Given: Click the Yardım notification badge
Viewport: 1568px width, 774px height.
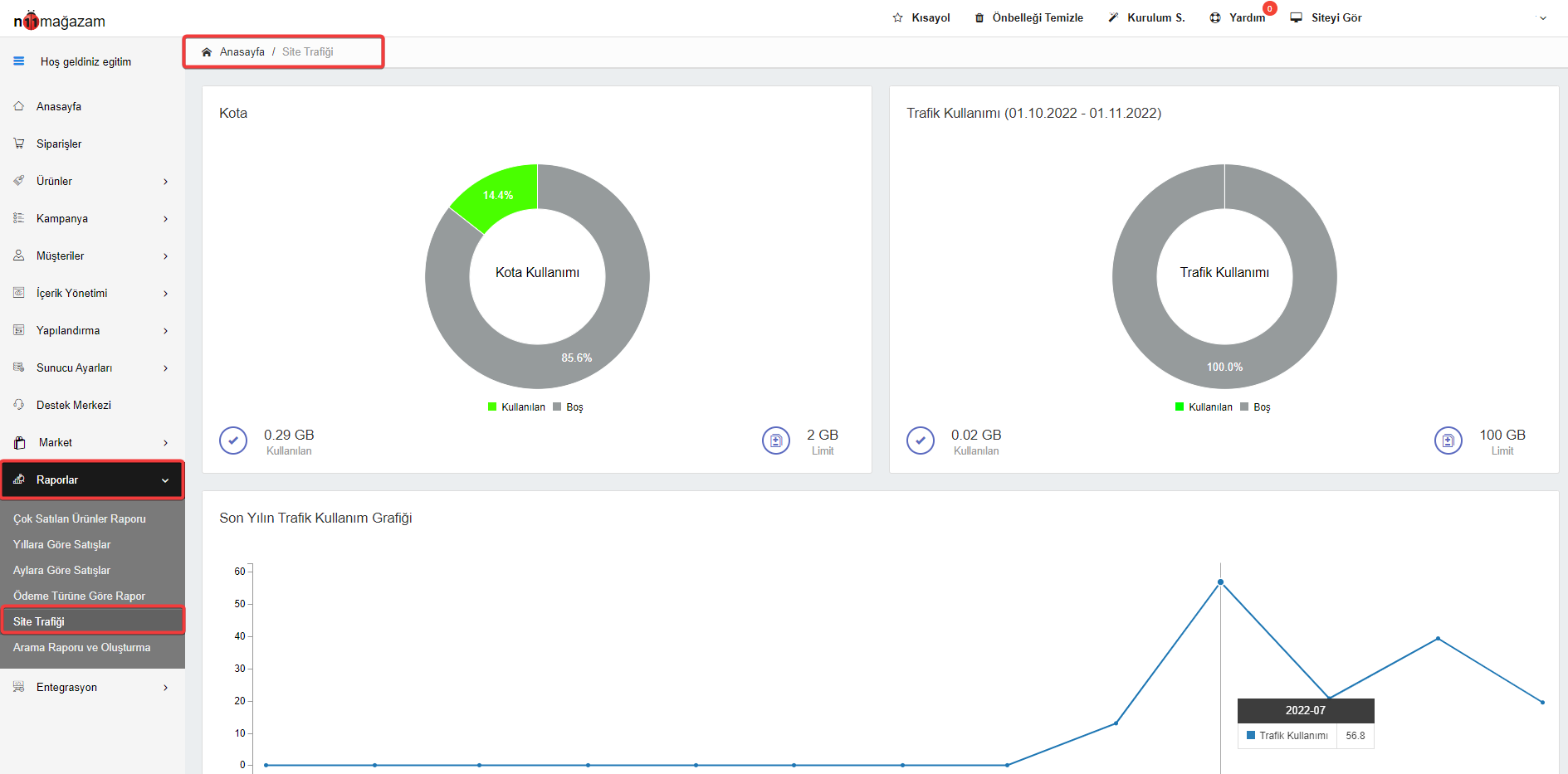Looking at the screenshot, I should 1270,8.
